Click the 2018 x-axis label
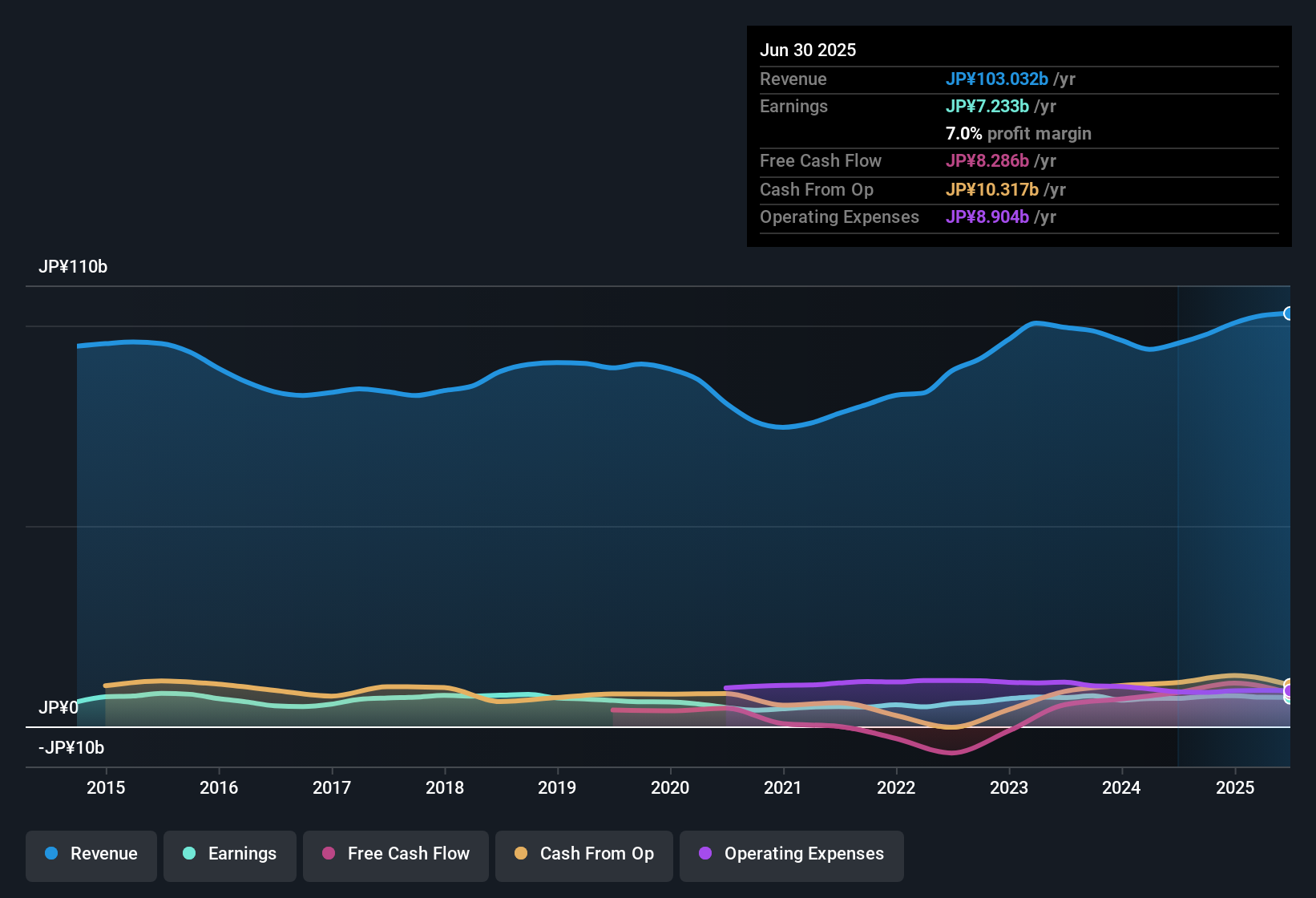 coord(445,787)
